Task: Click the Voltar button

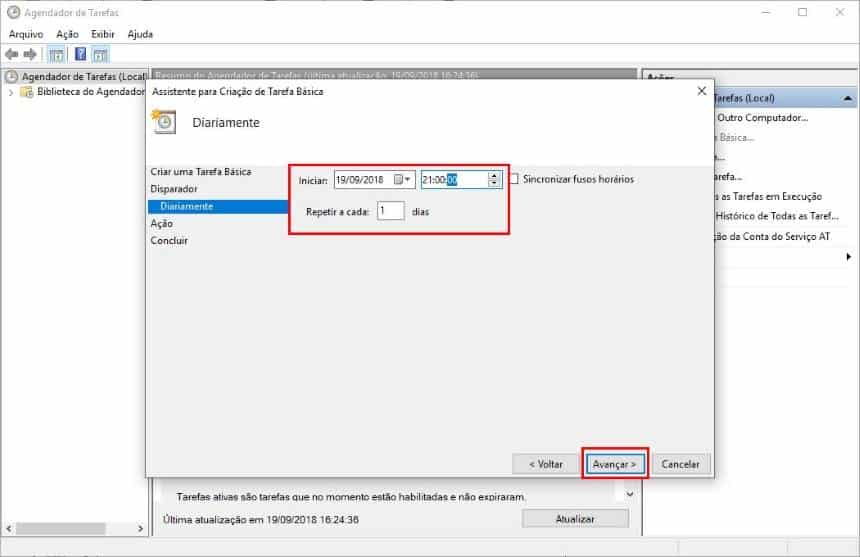Action: tap(545, 464)
